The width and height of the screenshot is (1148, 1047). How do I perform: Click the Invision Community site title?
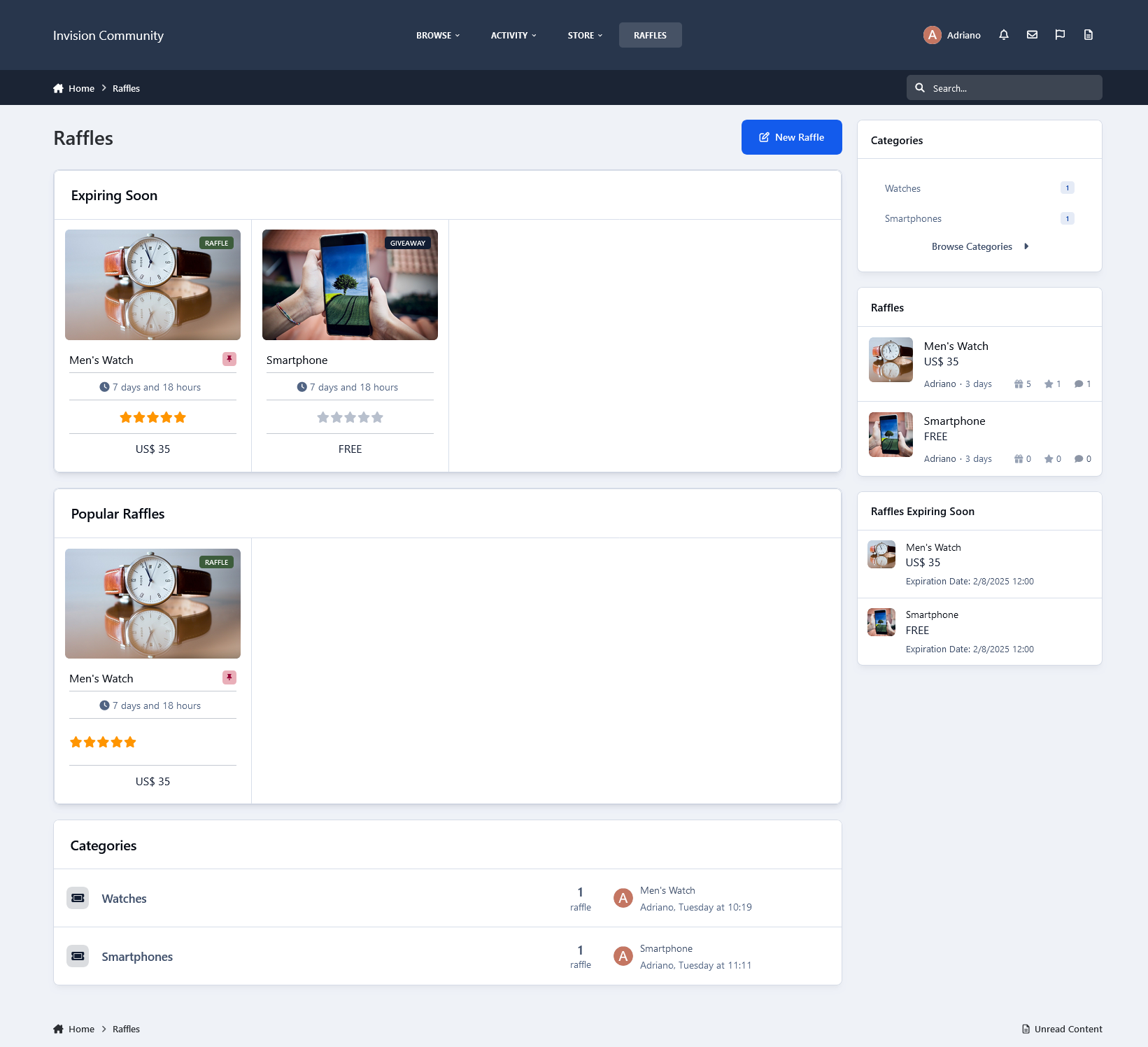(108, 36)
